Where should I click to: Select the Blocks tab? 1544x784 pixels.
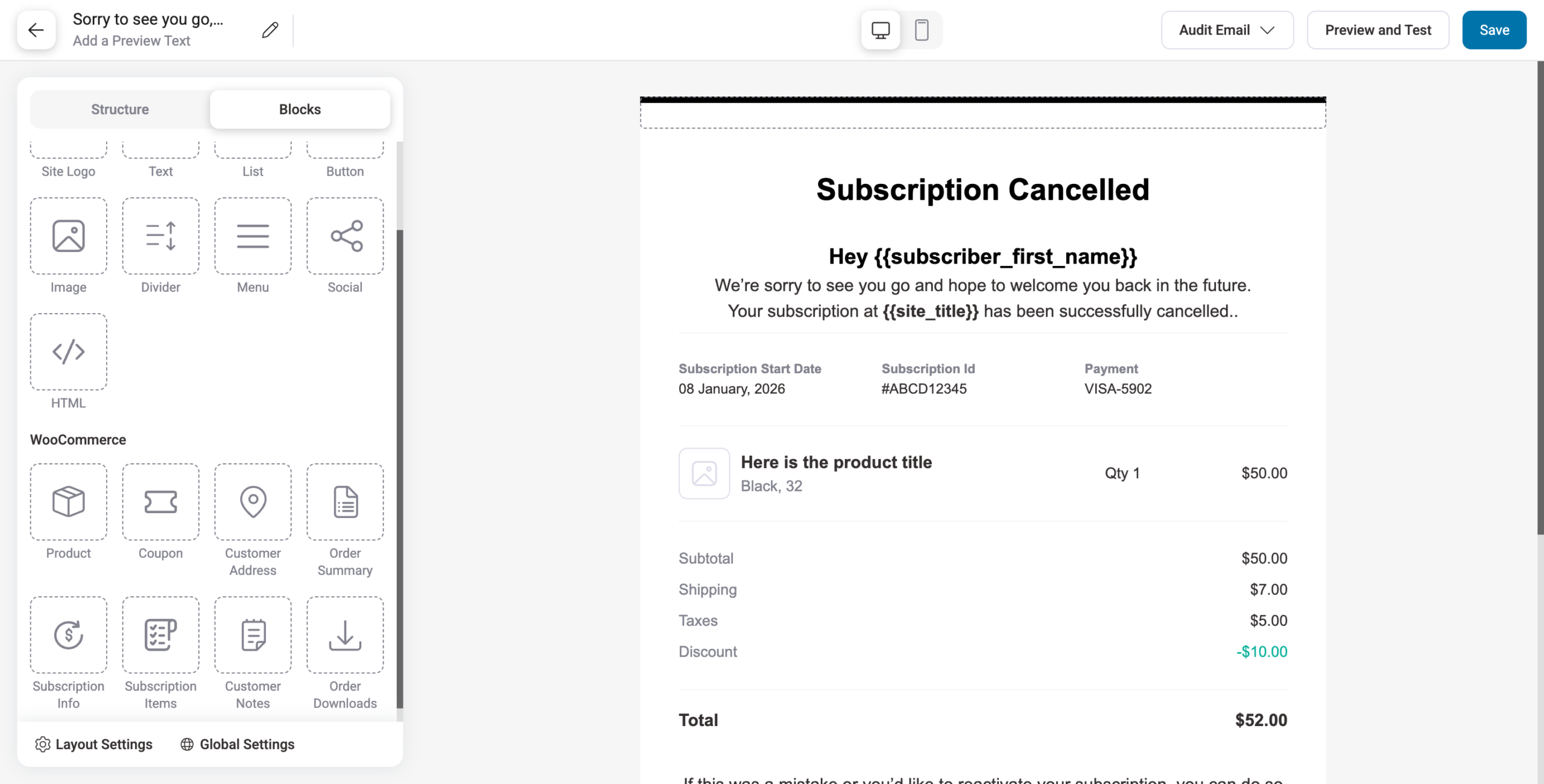(x=300, y=109)
